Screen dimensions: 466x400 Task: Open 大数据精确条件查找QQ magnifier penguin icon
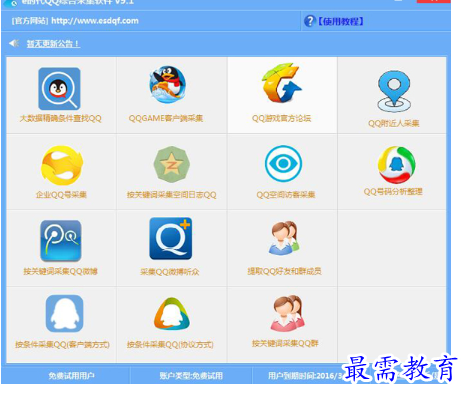[59, 89]
